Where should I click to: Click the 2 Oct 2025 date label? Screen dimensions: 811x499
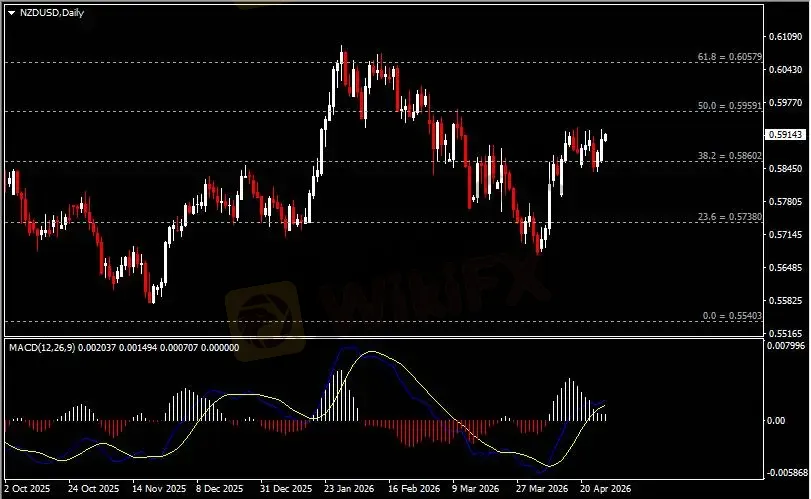tap(27, 489)
